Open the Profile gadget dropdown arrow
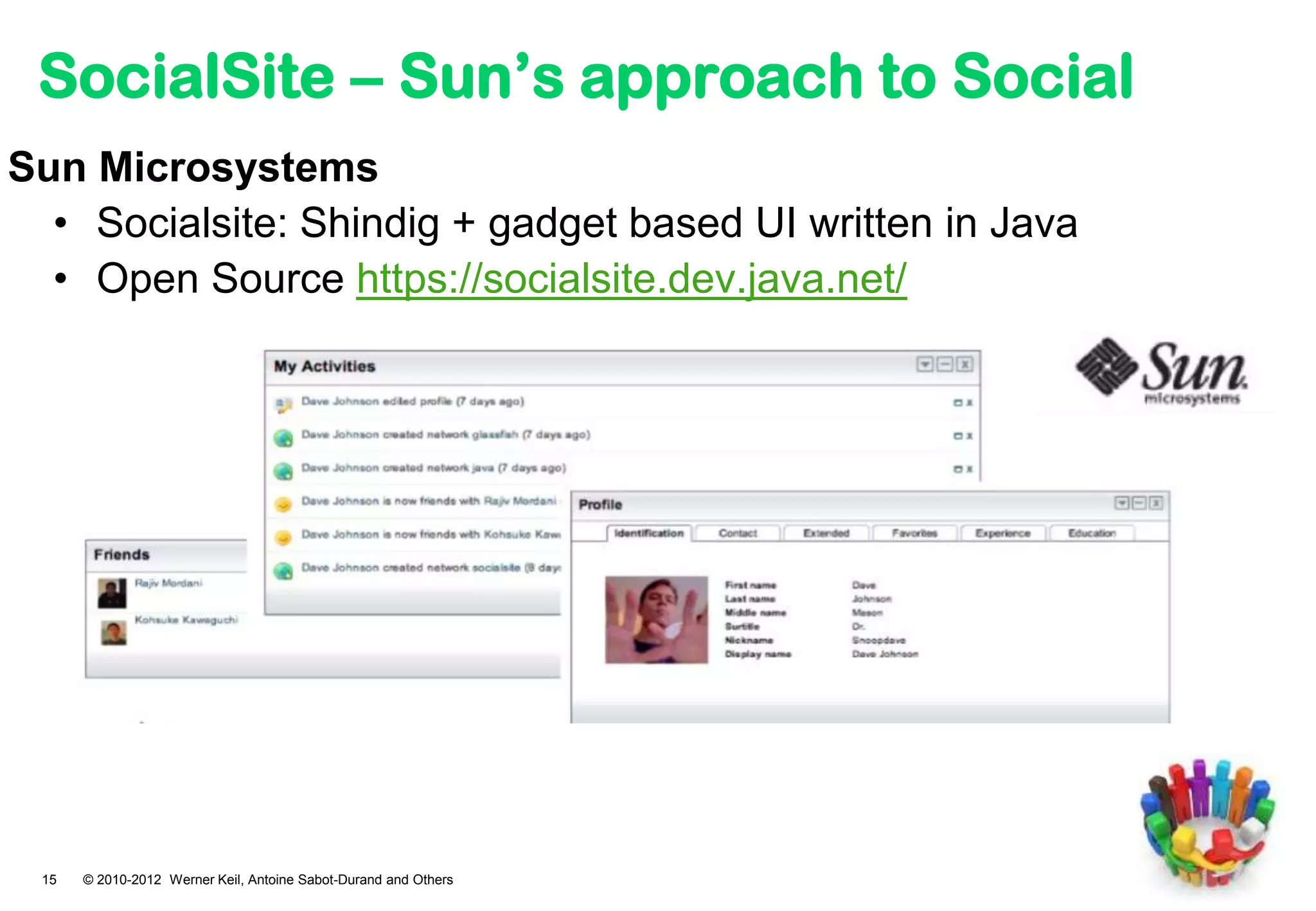This screenshot has height=911, width=1316. click(x=1121, y=503)
